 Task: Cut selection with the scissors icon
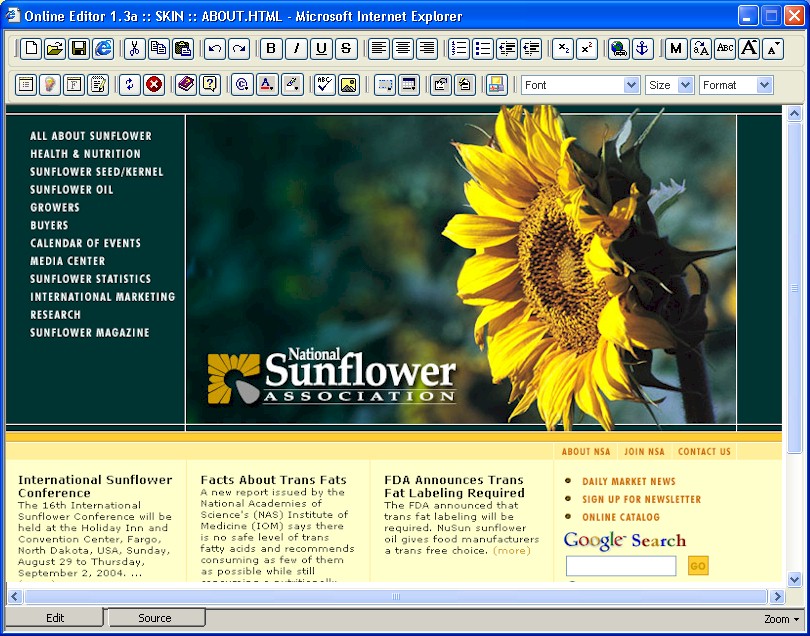tap(134, 49)
